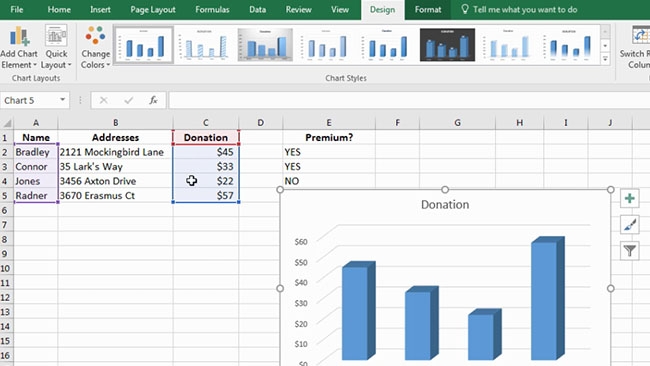Select the Addresses header cell

[x=116, y=138]
